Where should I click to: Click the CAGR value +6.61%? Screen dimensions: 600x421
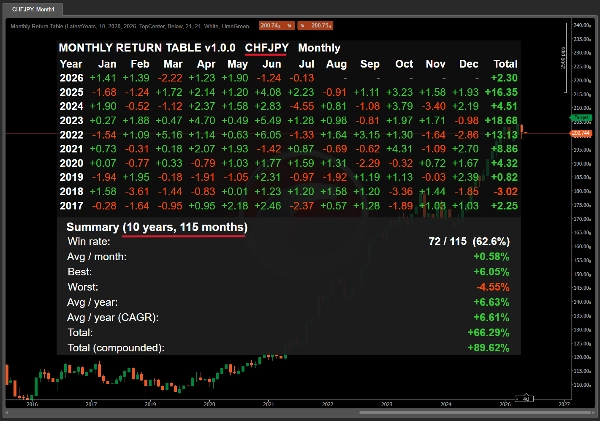pos(491,317)
